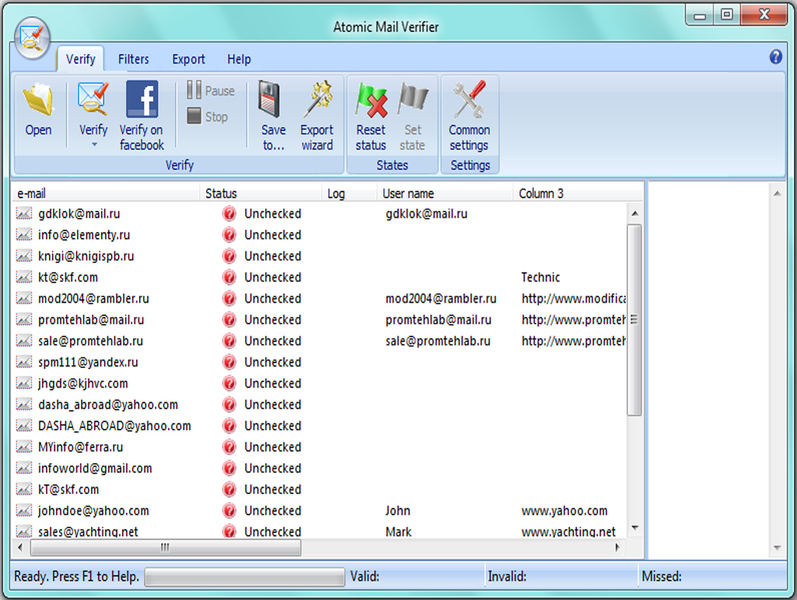Click the Reset status flag icon
Viewport: 797px width, 600px height.
(x=371, y=100)
